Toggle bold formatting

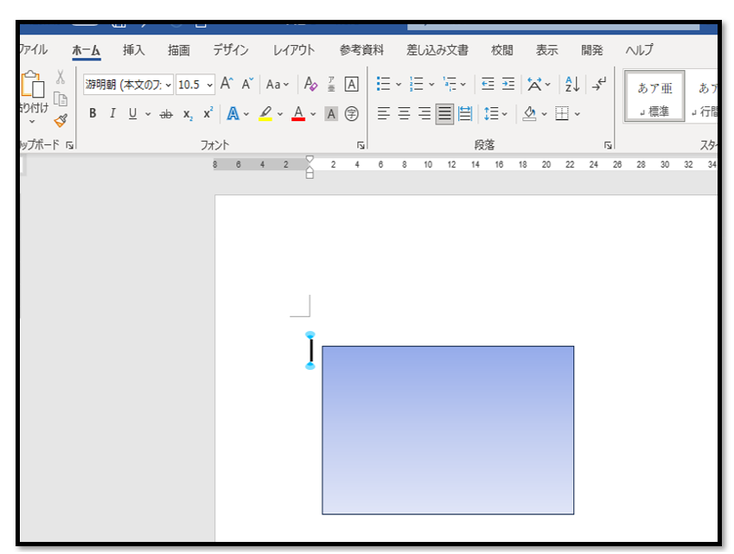point(93,113)
